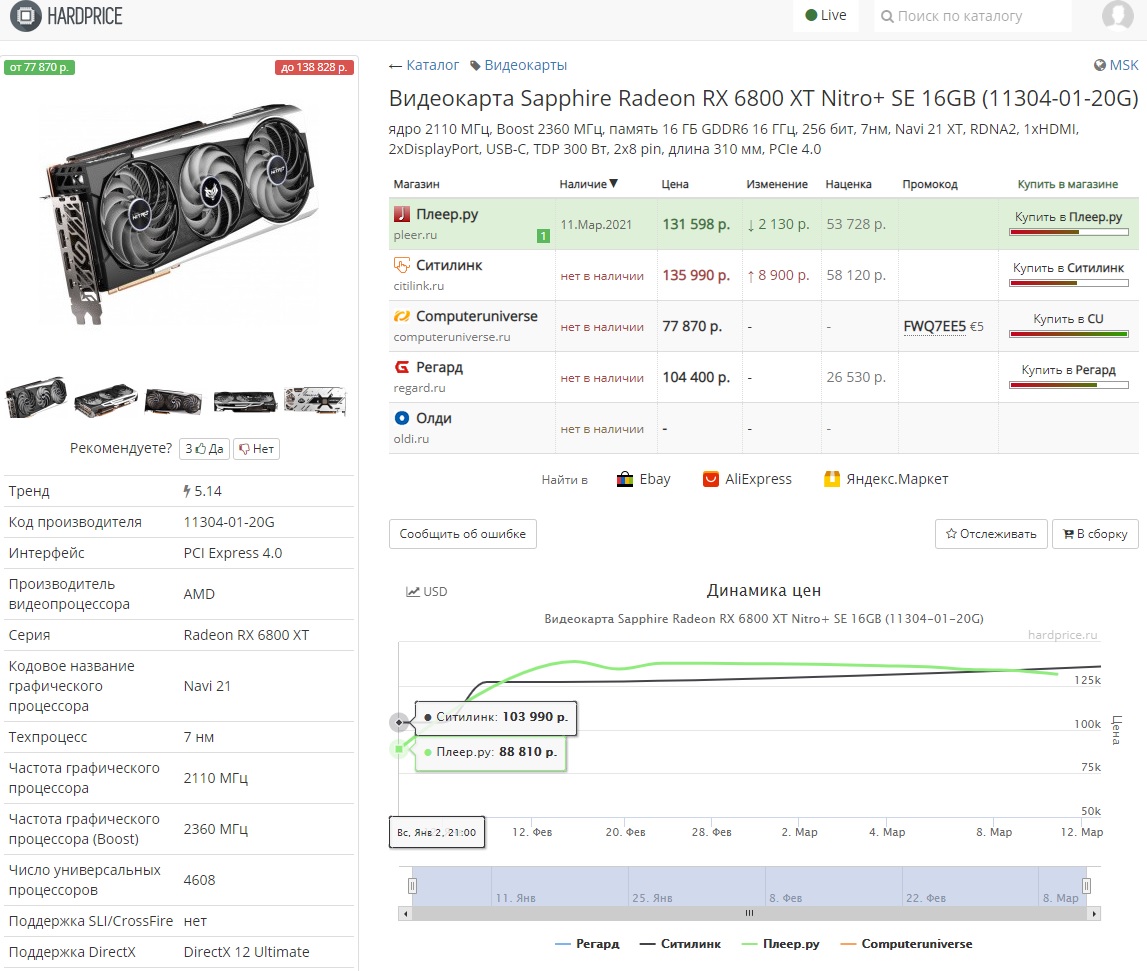Click the chart scrollbar left arrow

(x=405, y=913)
